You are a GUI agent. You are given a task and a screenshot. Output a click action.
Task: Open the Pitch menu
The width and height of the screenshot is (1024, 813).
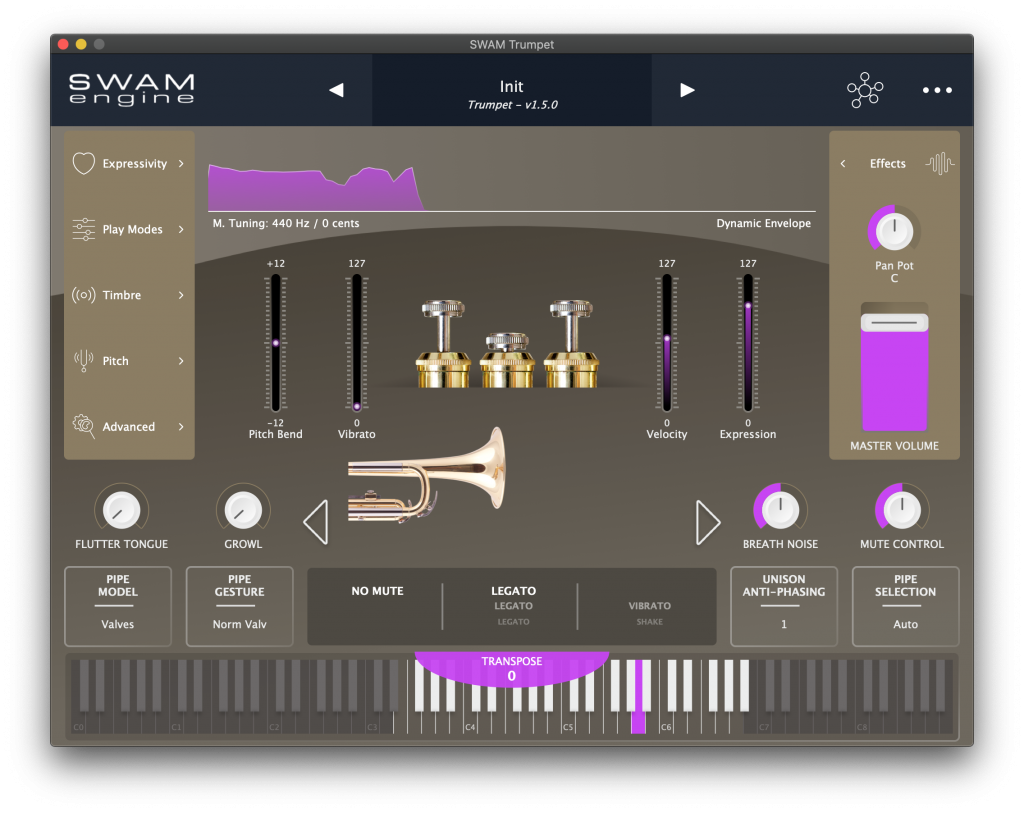129,360
